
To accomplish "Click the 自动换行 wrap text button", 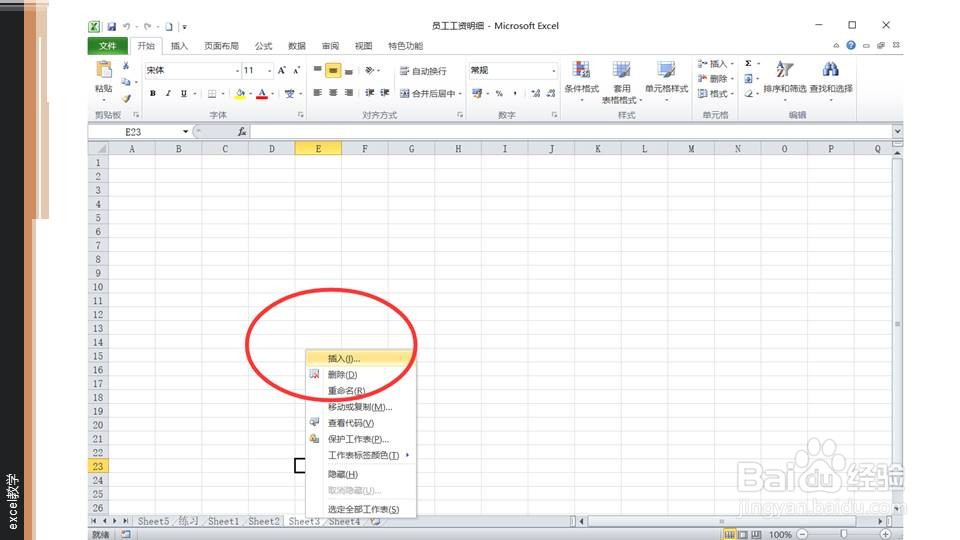I will (423, 71).
